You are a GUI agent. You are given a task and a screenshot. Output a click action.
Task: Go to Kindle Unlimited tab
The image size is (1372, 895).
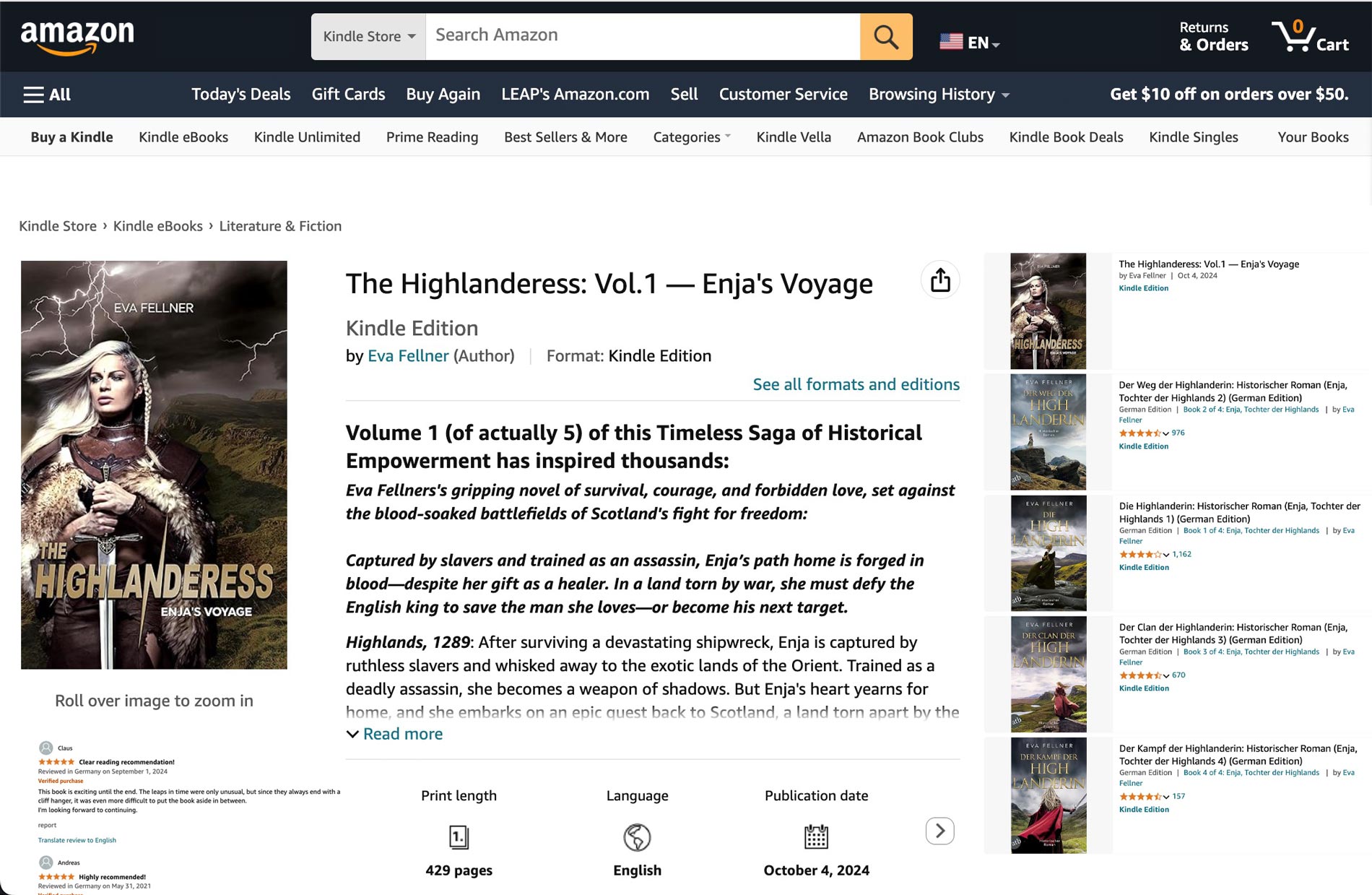(307, 137)
